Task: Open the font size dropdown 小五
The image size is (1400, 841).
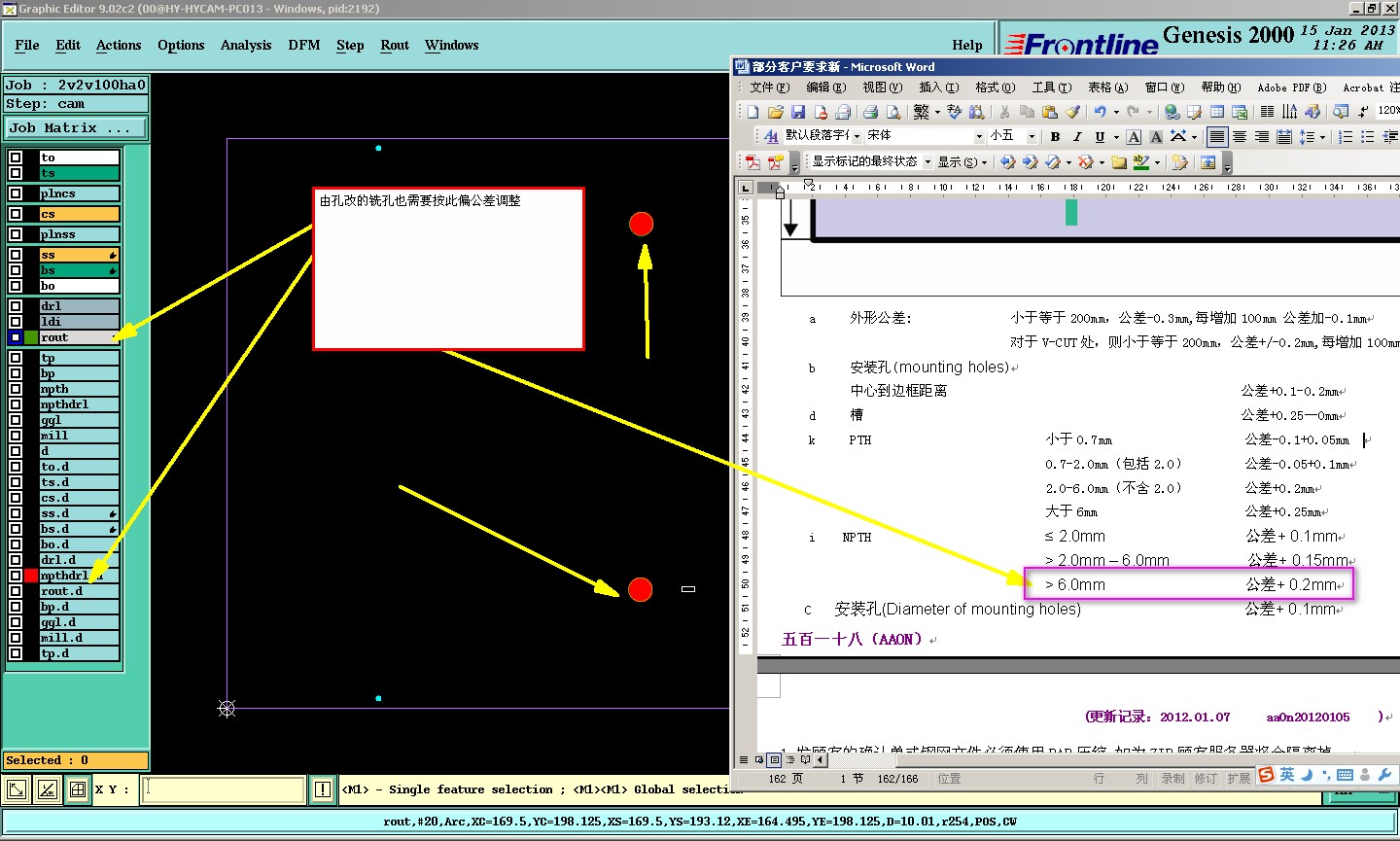Action: [1032, 136]
